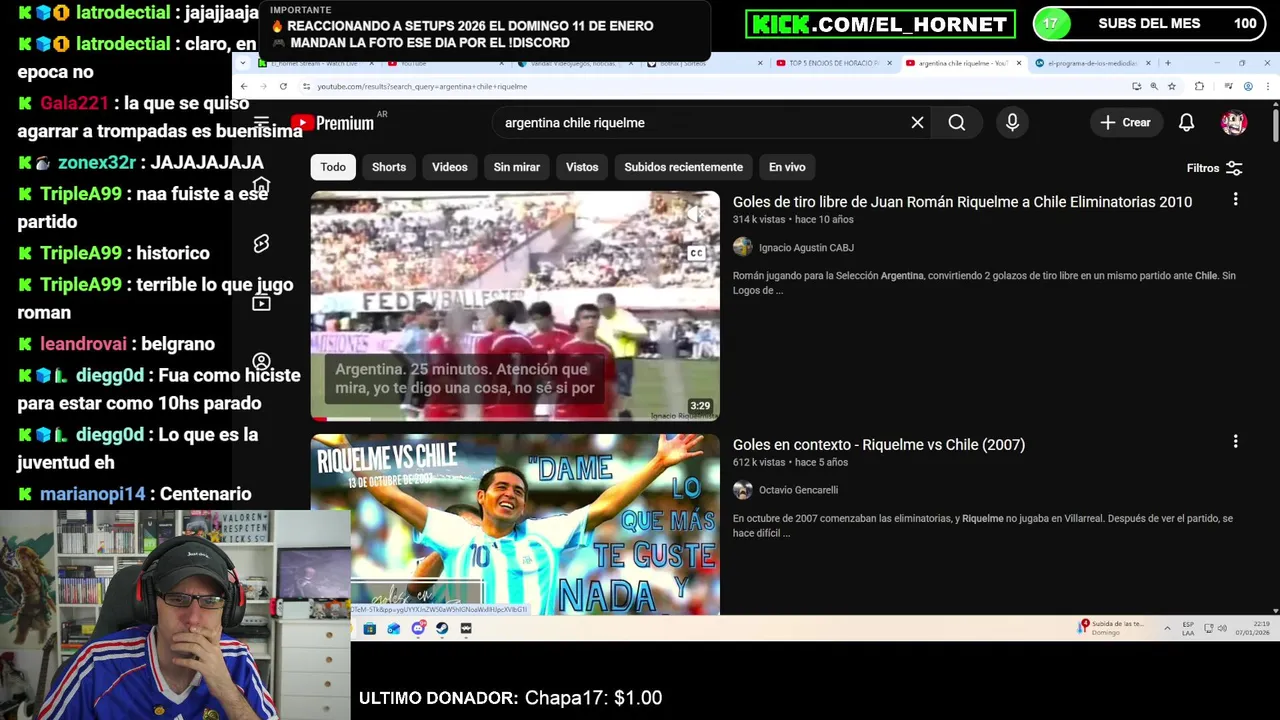Open Steam from the taskbar
The height and width of the screenshot is (720, 1280).
(442, 628)
